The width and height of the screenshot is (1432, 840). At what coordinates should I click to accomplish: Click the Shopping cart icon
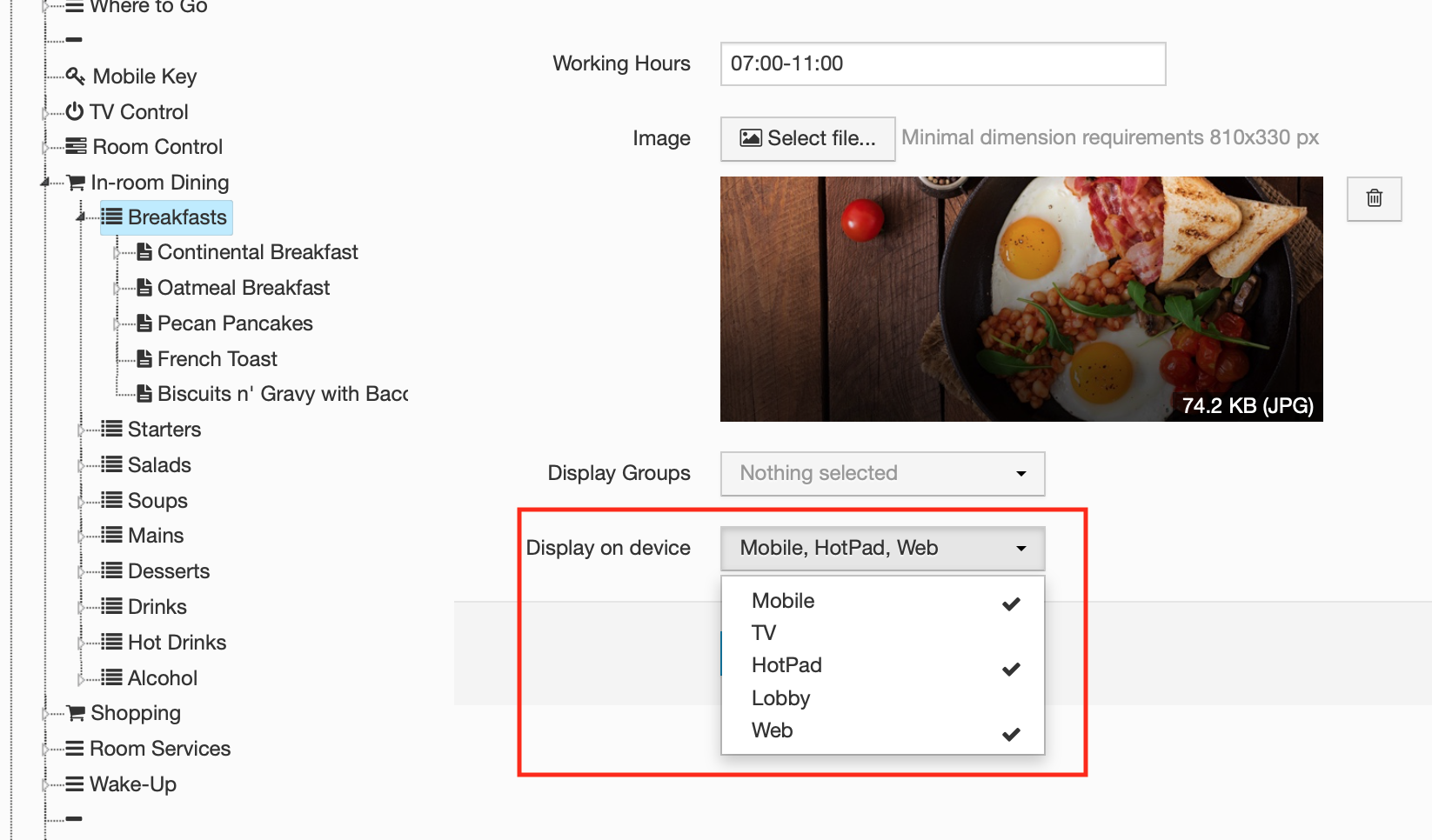[76, 713]
